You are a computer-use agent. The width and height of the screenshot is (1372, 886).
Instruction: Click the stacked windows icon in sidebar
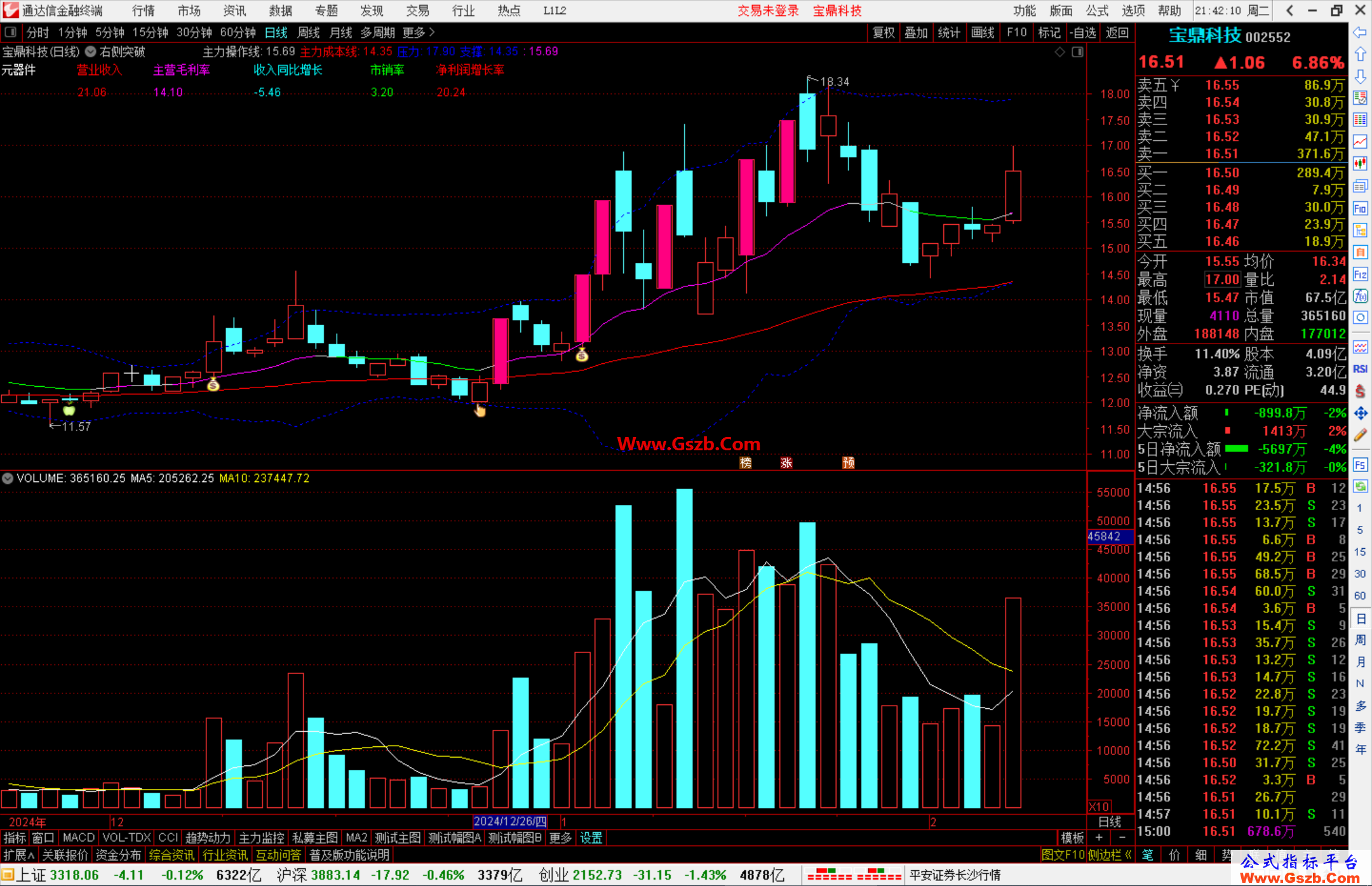point(1360,186)
